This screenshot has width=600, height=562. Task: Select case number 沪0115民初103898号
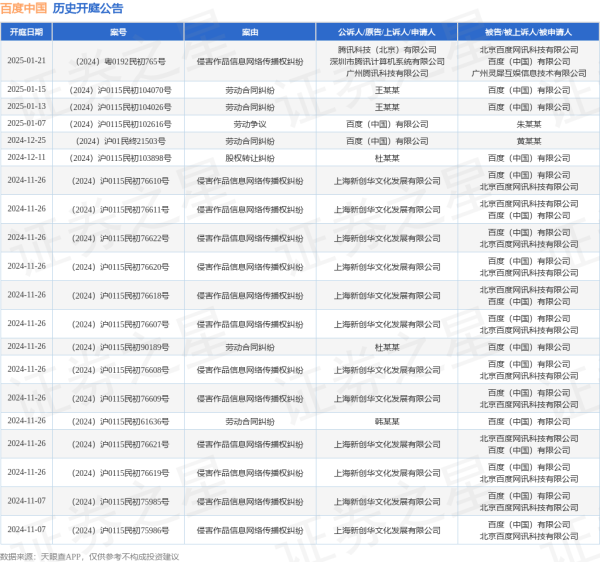pyautogui.click(x=121, y=158)
